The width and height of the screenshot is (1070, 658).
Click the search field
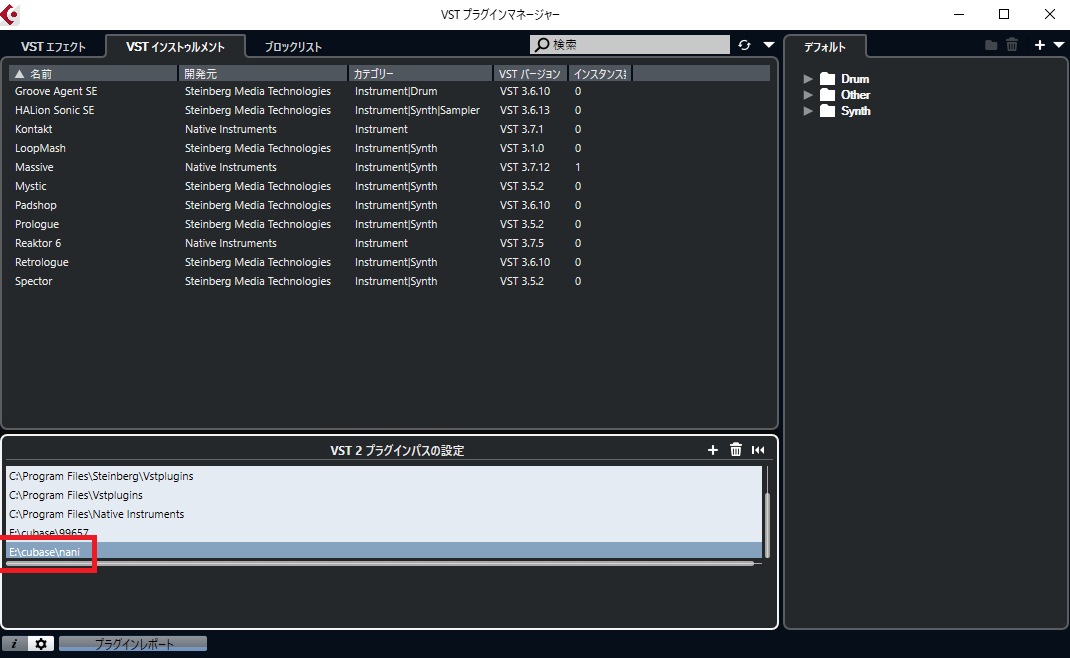pyautogui.click(x=630, y=45)
